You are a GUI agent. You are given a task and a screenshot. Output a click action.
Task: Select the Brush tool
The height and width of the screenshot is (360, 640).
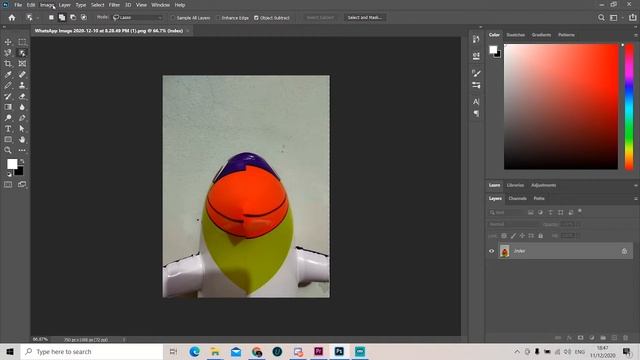click(x=8, y=85)
